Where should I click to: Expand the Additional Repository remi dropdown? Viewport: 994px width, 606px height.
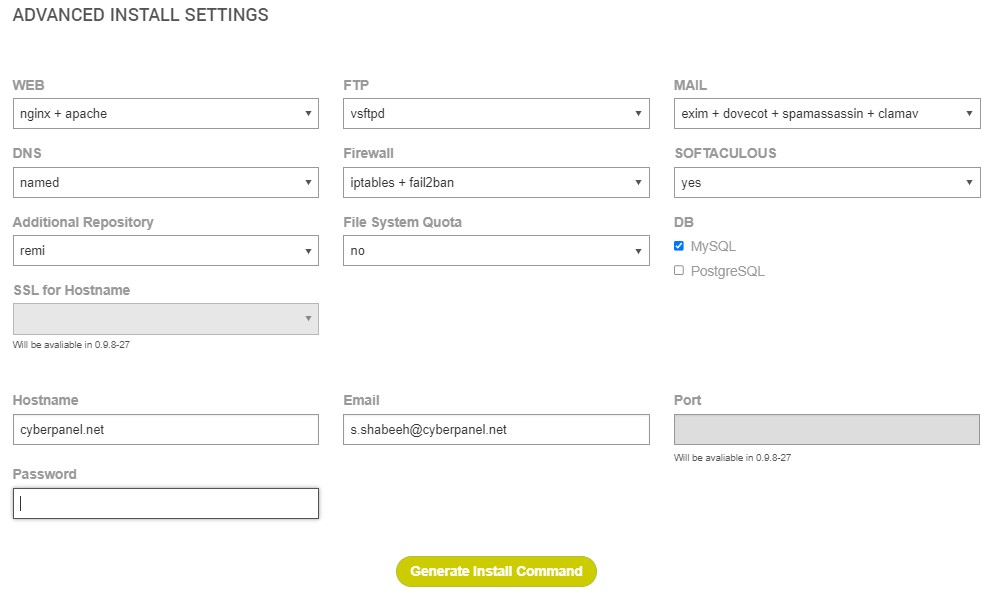pyautogui.click(x=165, y=250)
